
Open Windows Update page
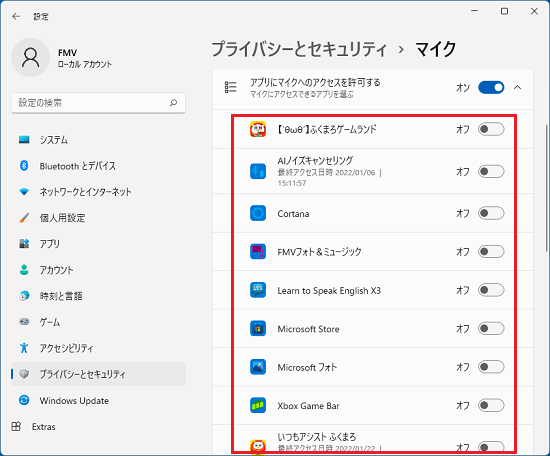pos(98,400)
